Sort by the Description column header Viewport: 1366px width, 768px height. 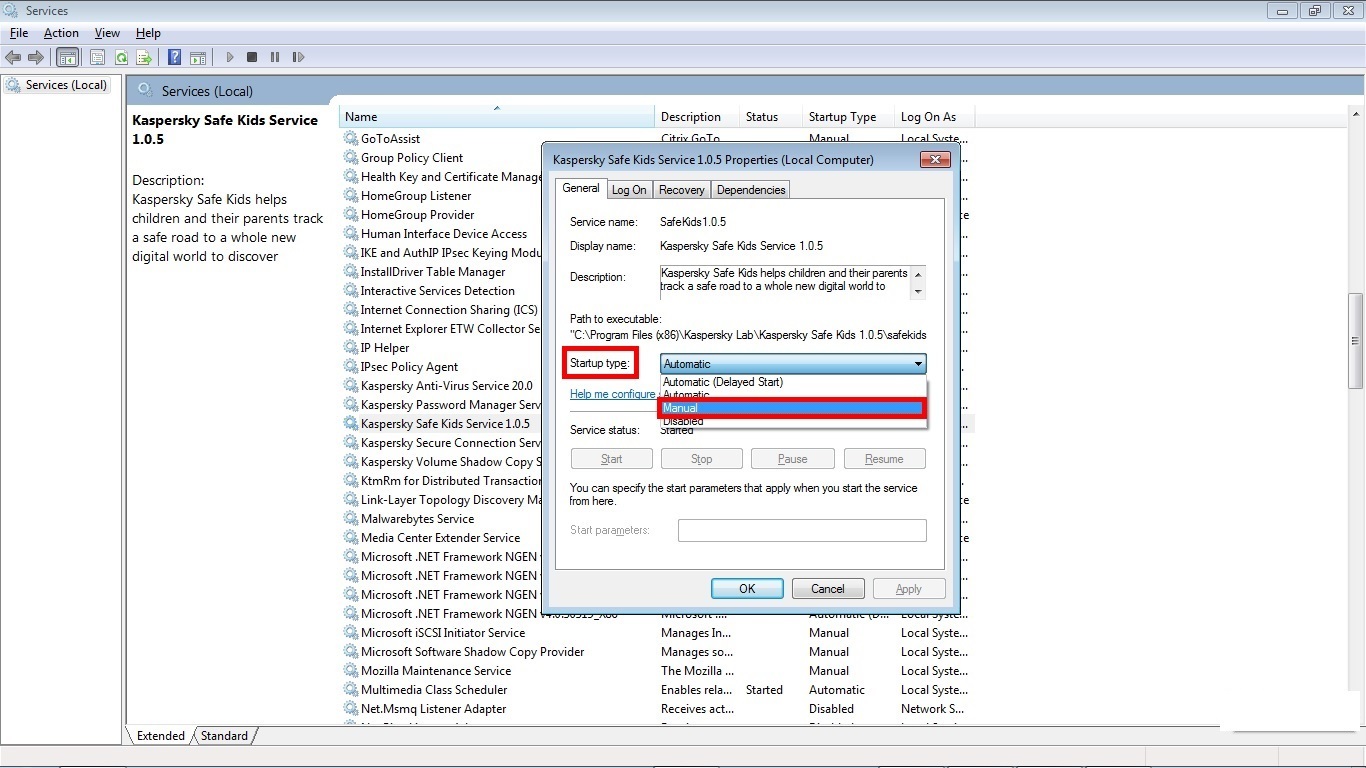(x=697, y=117)
